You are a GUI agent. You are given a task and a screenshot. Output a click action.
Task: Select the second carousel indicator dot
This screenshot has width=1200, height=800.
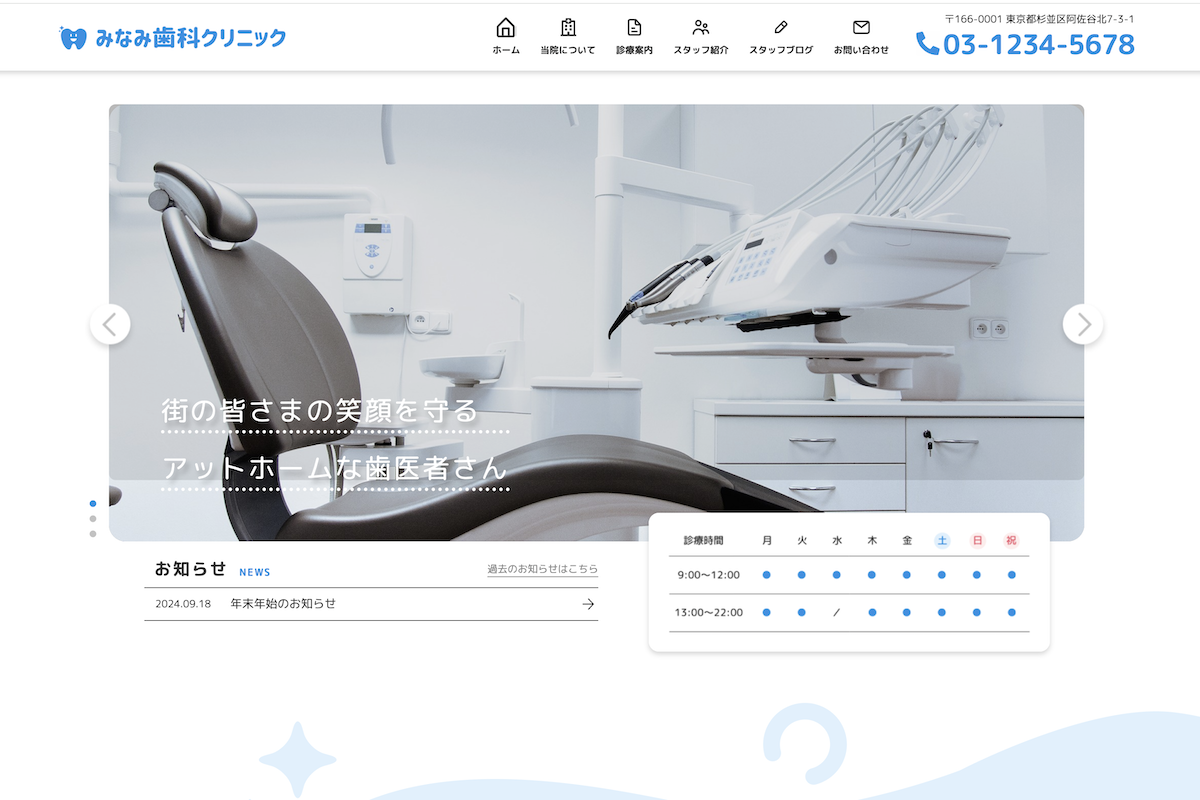[x=93, y=519]
